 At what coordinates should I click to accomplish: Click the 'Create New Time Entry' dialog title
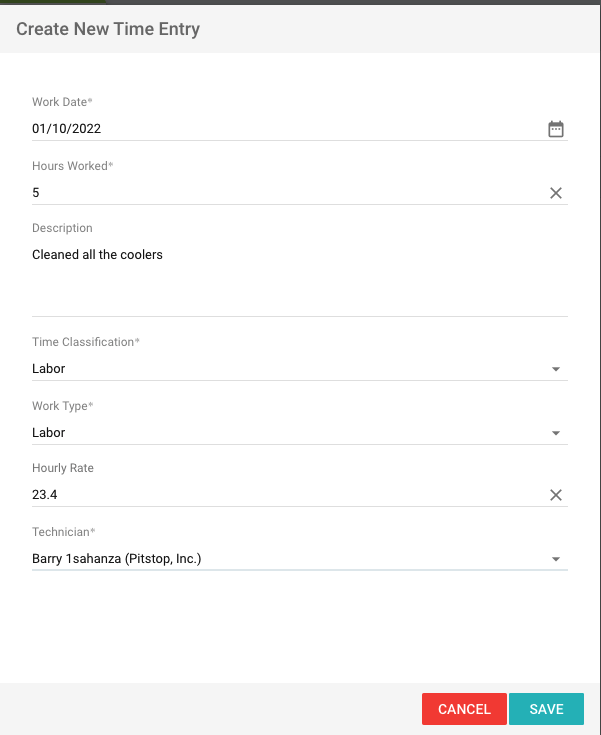tap(108, 29)
